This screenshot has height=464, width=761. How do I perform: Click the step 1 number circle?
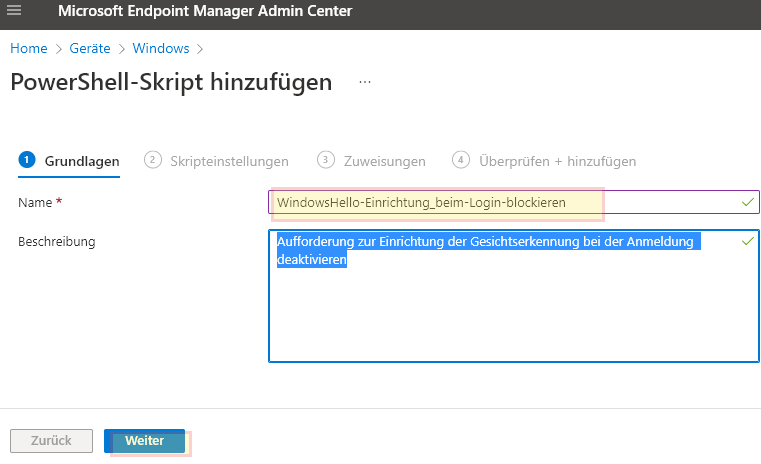[27, 160]
